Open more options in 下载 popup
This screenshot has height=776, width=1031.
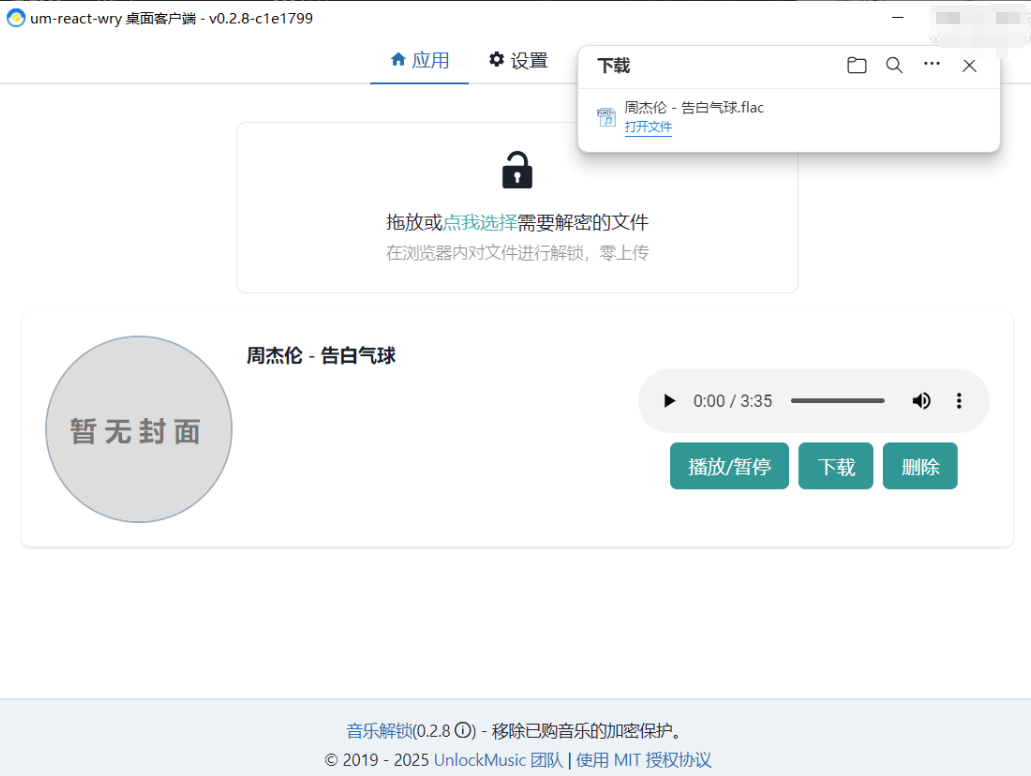pyautogui.click(x=931, y=64)
